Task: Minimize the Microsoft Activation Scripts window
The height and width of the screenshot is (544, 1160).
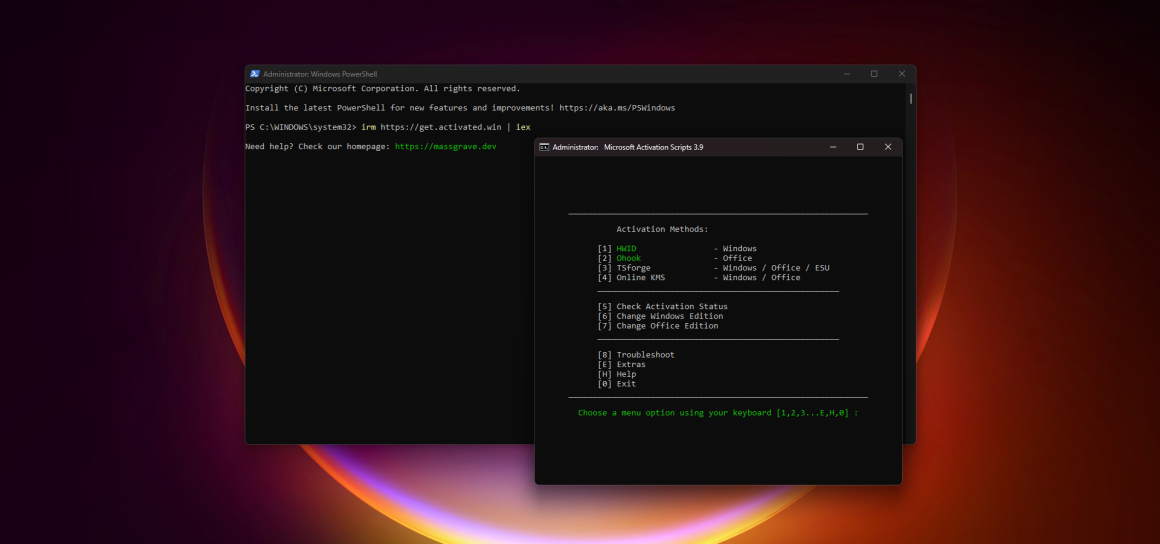Action: 832,147
